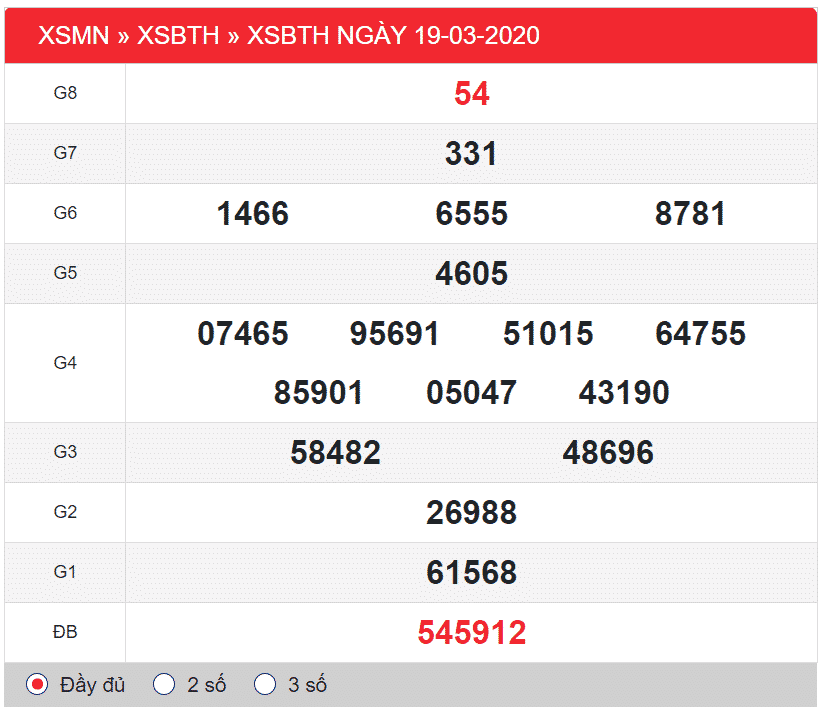The width and height of the screenshot is (825, 715).
Task: Click the G6 number 1466
Action: coord(252,214)
